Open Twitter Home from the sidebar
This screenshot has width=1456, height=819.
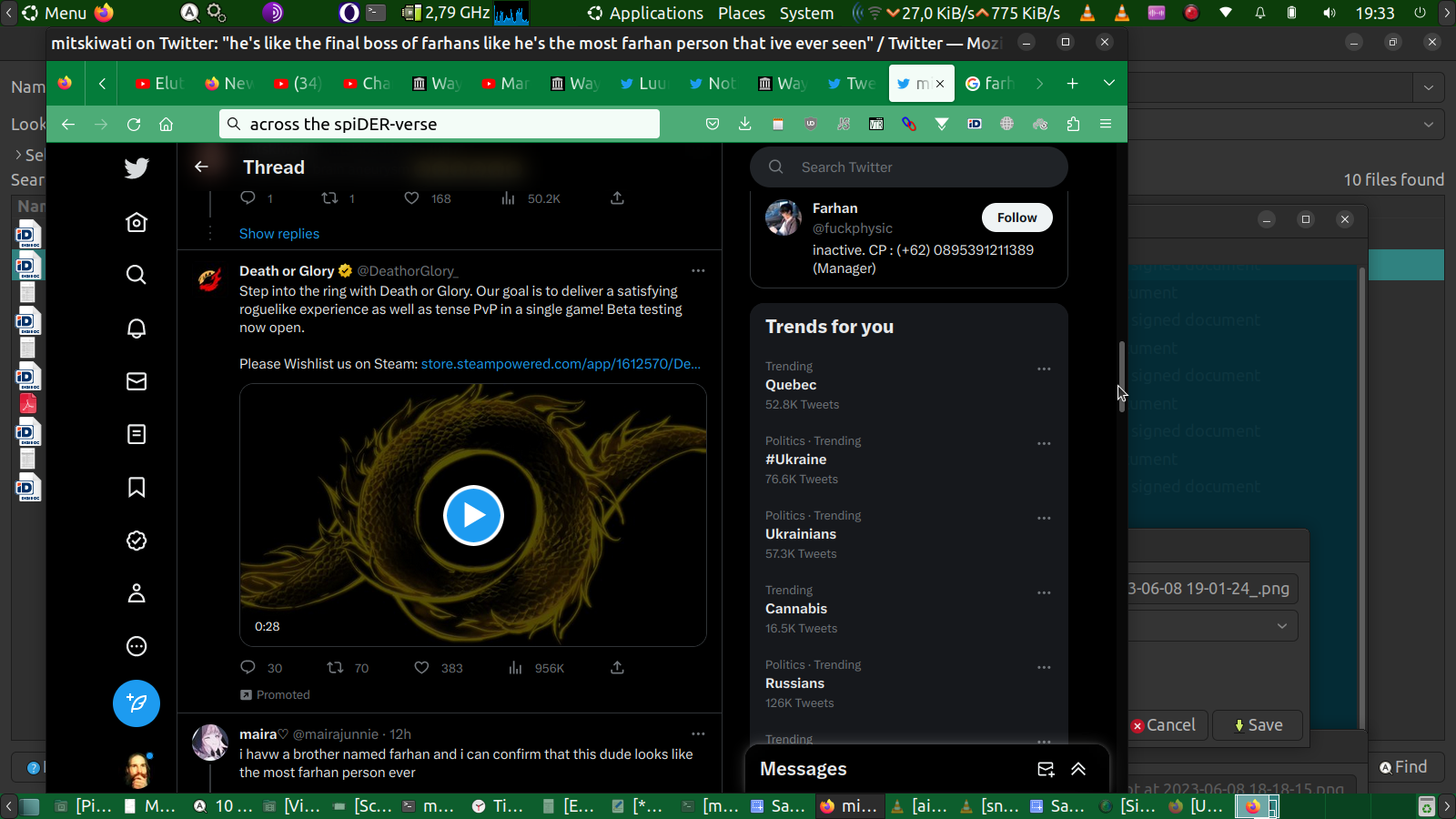coord(136,222)
